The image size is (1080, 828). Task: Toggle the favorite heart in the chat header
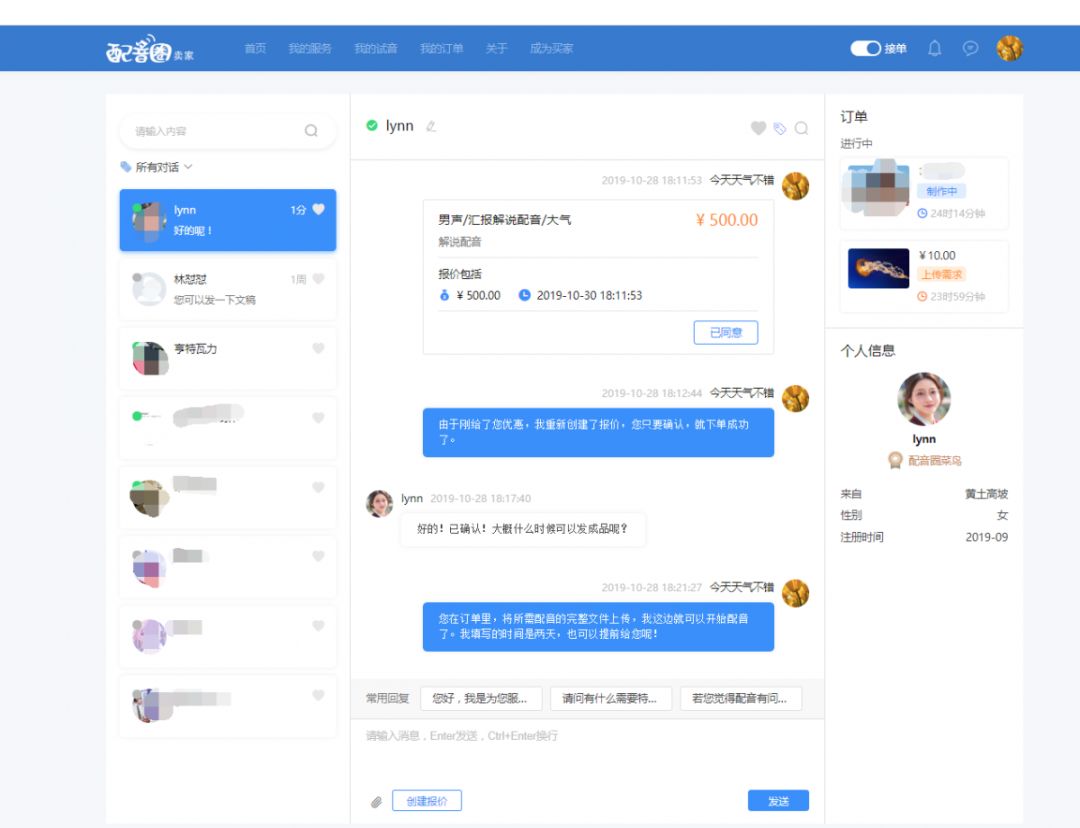click(x=758, y=128)
